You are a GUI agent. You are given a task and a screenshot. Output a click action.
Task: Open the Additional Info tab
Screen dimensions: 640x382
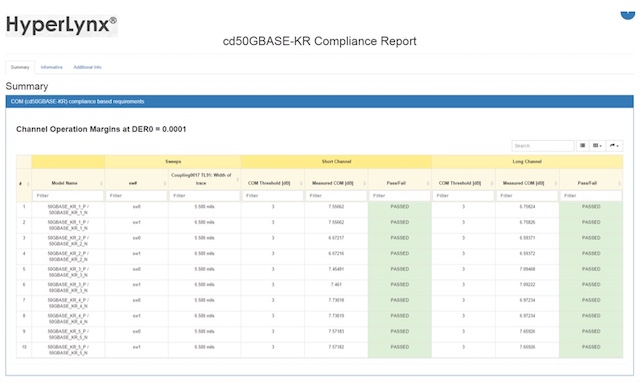pos(87,67)
